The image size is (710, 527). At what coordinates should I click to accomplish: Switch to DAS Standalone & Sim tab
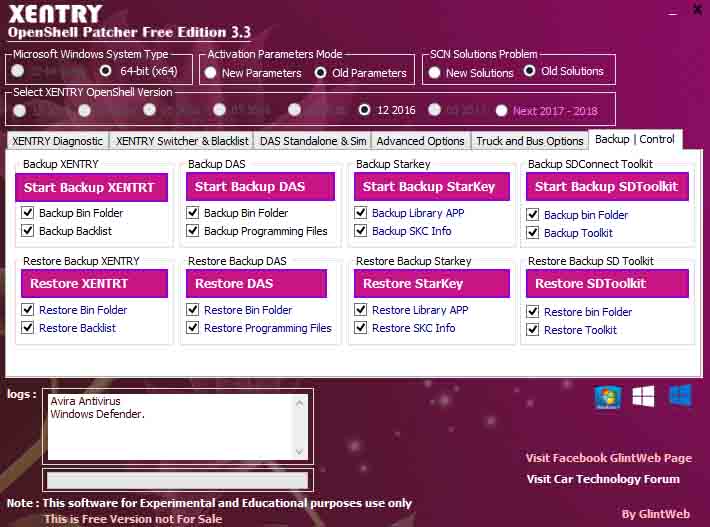312,141
